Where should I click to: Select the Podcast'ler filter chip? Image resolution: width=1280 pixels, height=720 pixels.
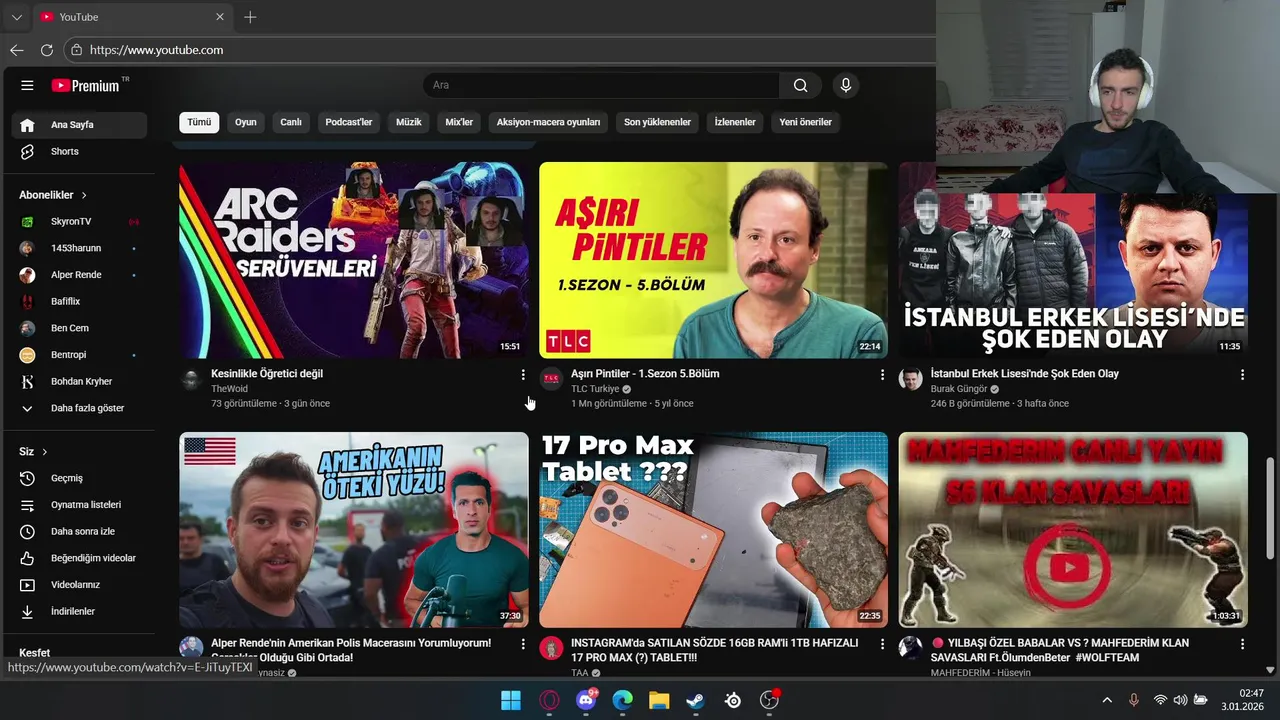click(x=349, y=122)
